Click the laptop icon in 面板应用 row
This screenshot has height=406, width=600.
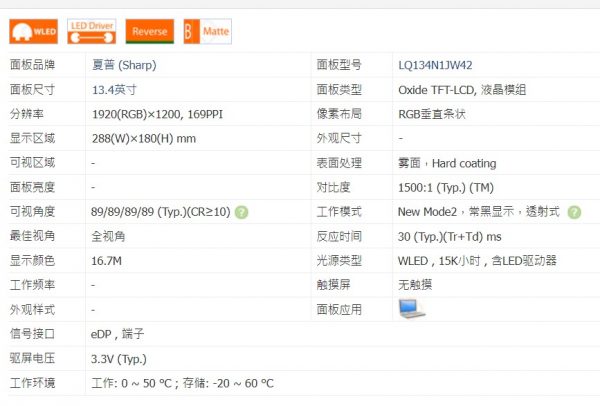[411, 309]
